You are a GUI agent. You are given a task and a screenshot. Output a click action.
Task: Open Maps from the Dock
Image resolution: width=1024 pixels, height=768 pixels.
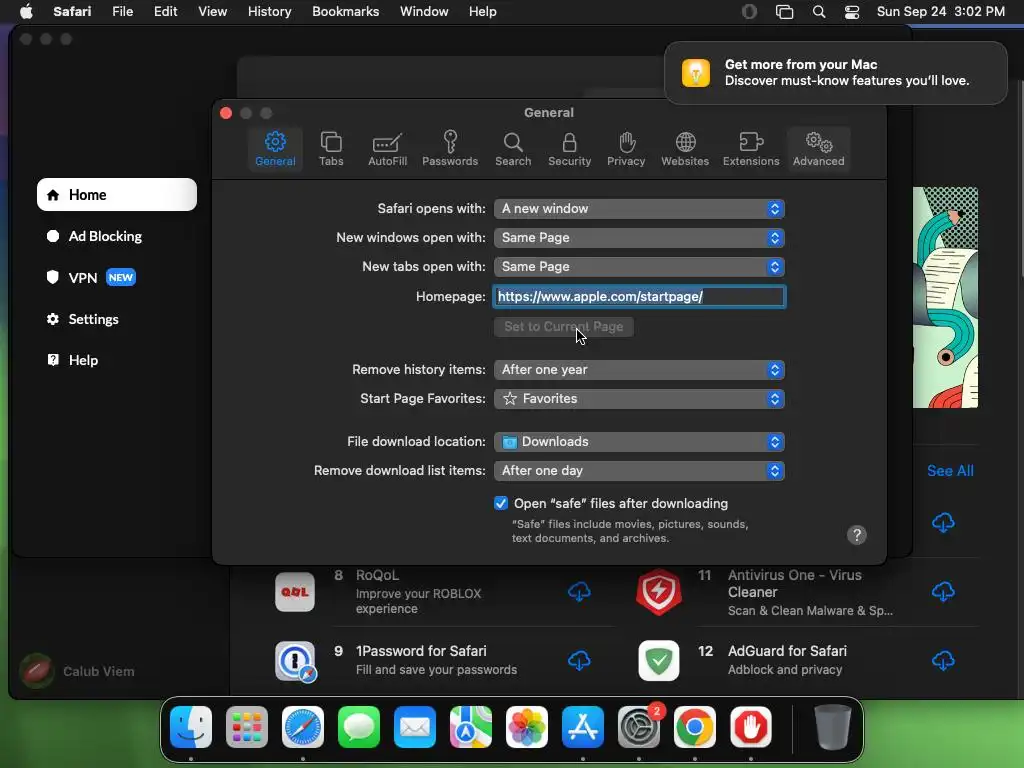(471, 727)
